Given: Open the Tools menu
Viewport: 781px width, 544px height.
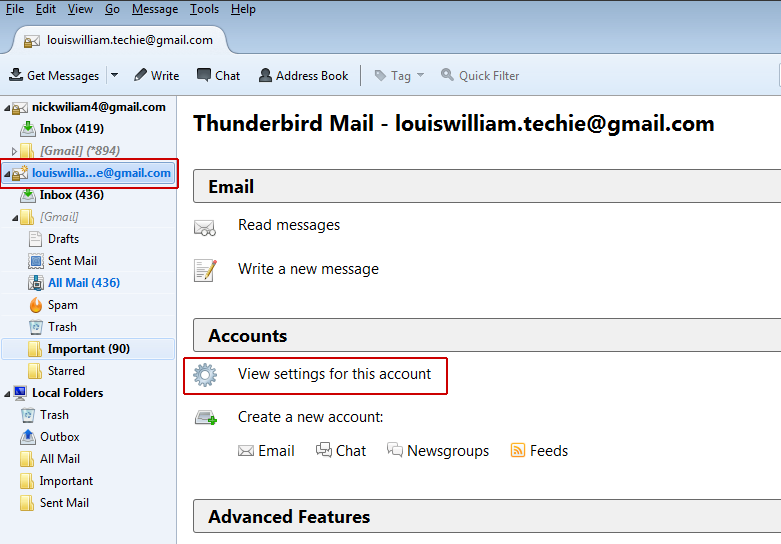Looking at the screenshot, I should 204,9.
